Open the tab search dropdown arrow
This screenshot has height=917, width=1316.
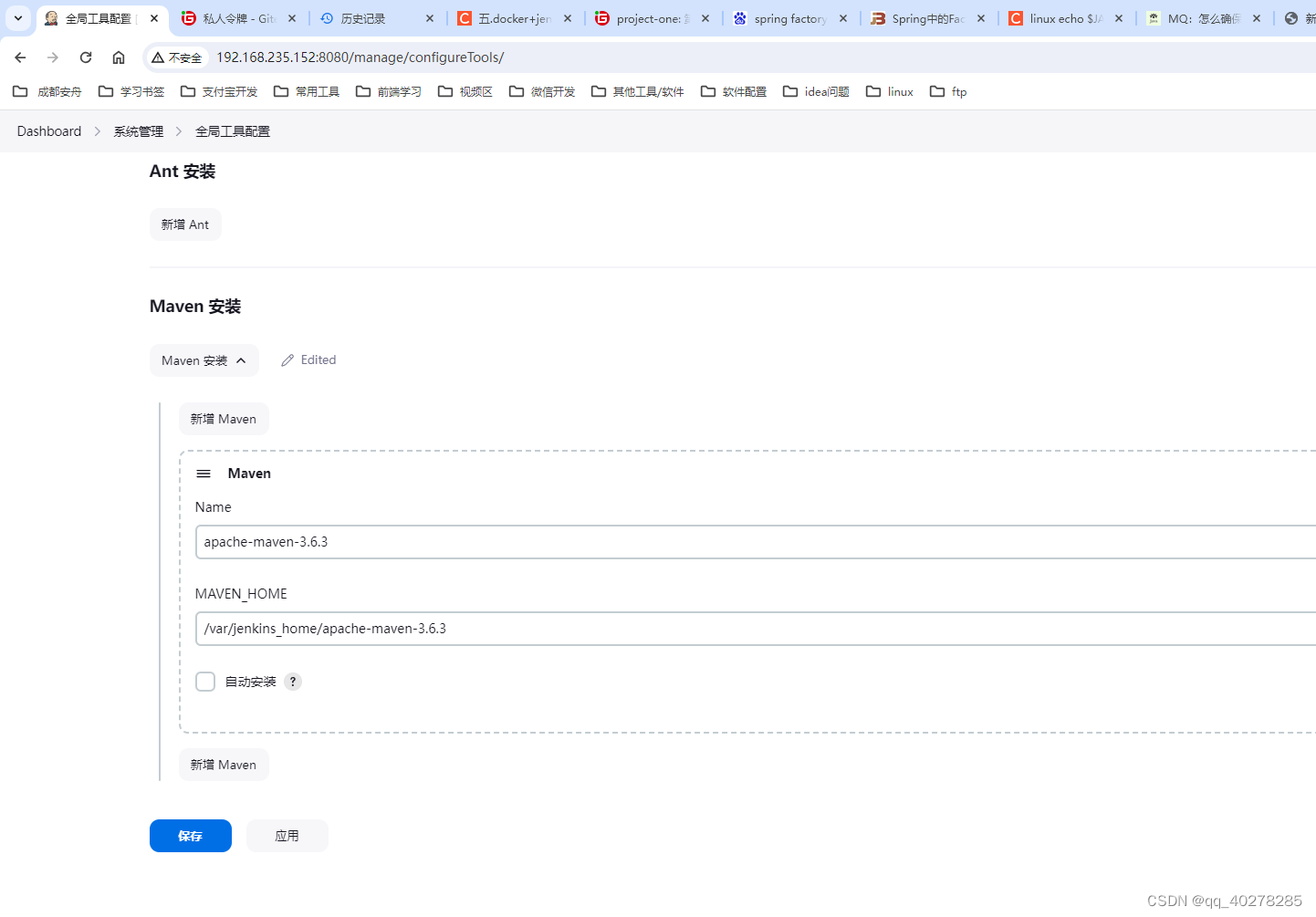click(x=18, y=18)
